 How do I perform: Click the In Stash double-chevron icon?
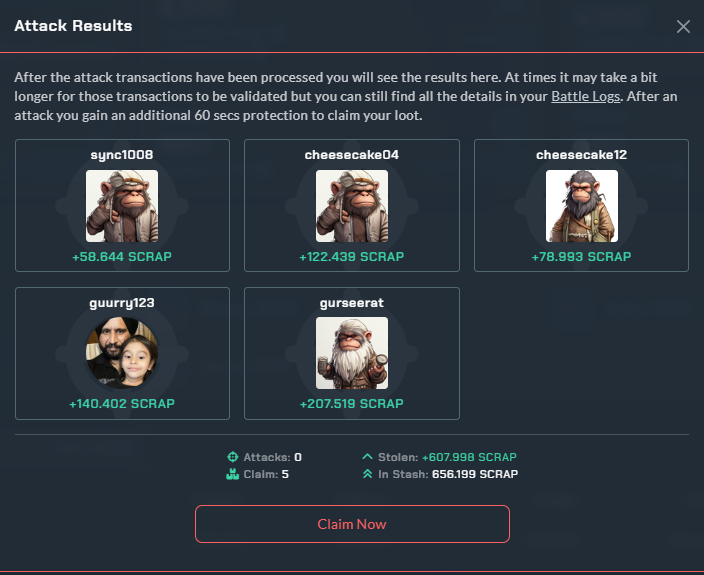point(367,474)
